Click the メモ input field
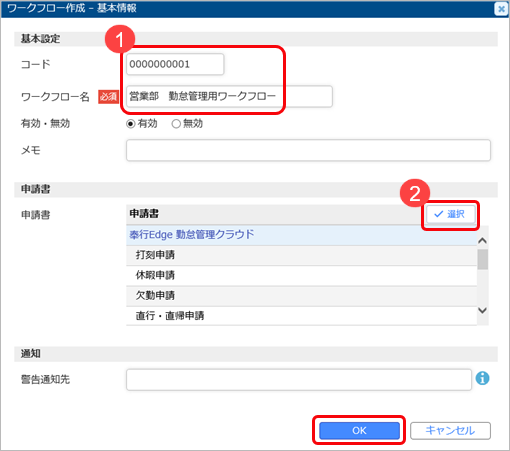 coord(308,150)
